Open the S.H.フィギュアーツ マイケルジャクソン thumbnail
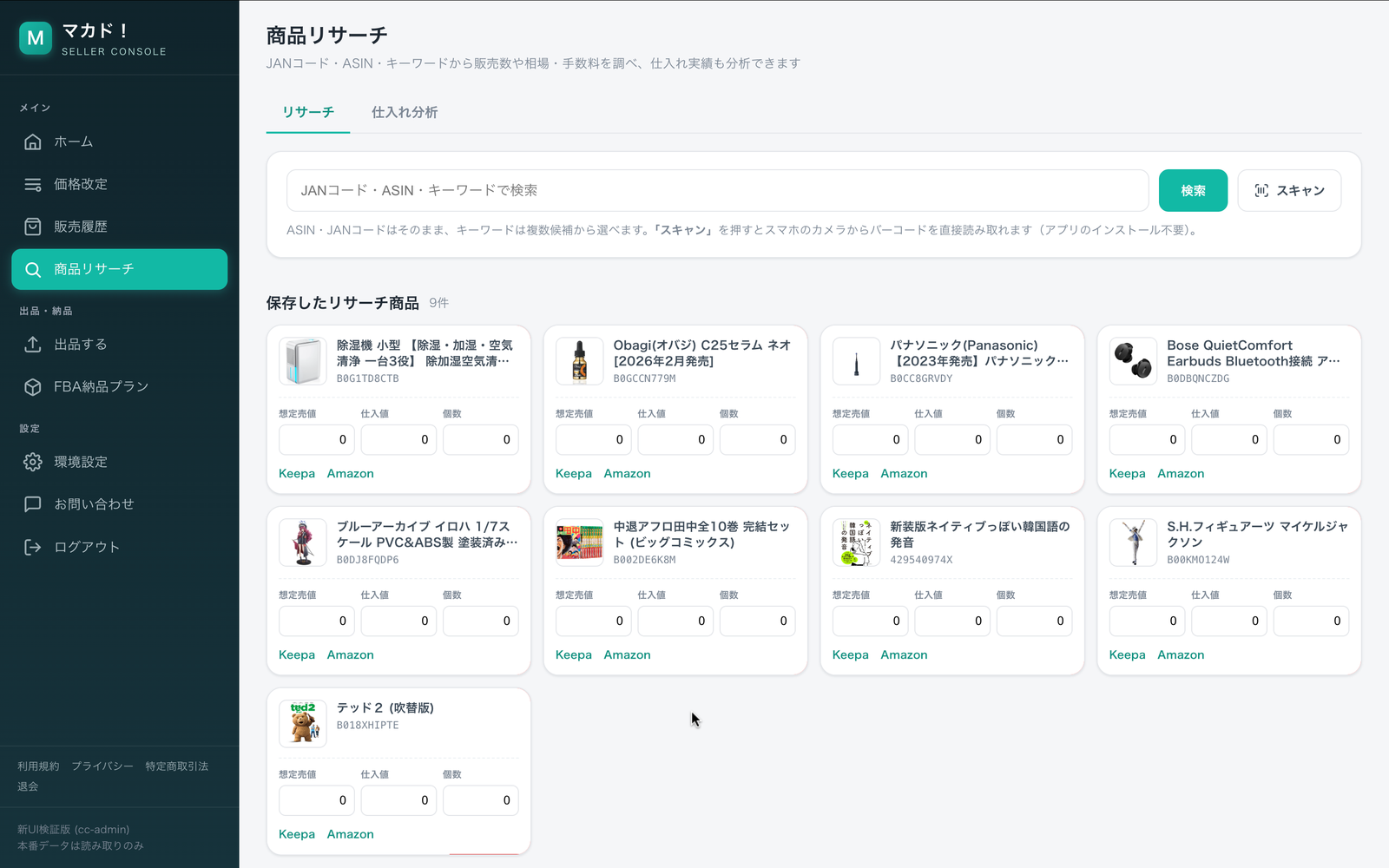The width and height of the screenshot is (1389, 868). pyautogui.click(x=1133, y=542)
